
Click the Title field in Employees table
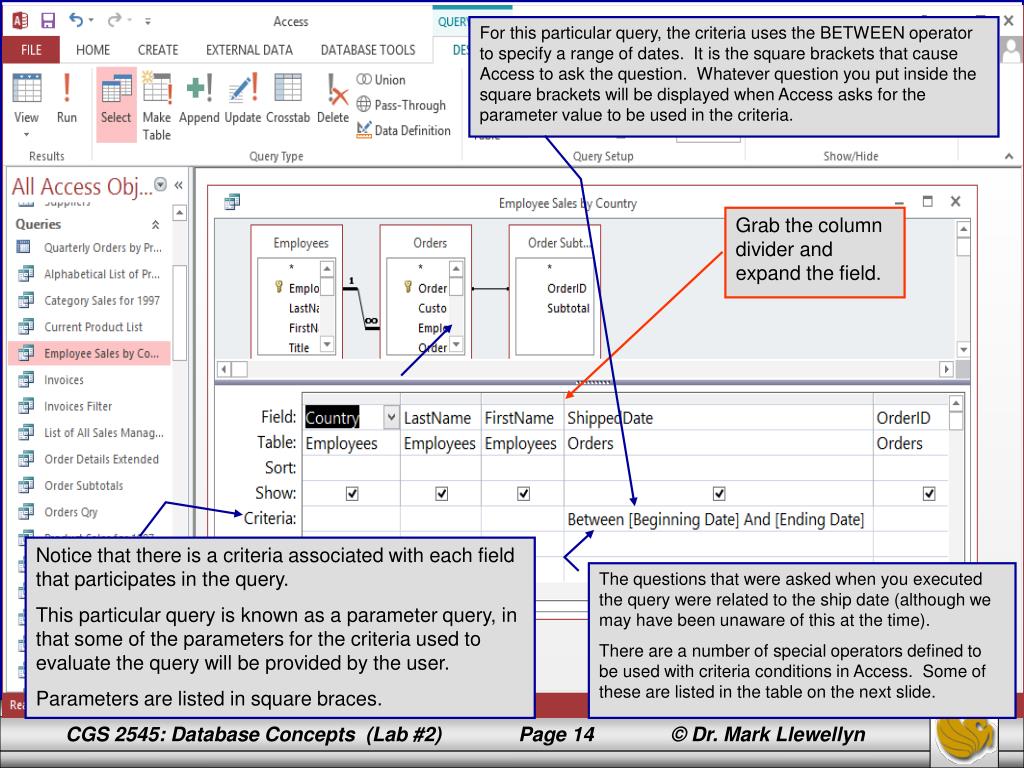coord(299,348)
